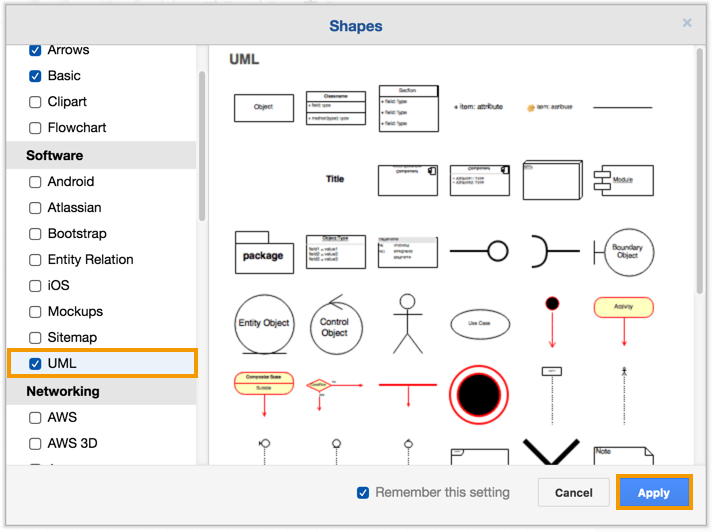Select the Use Case ellipse shape
This screenshot has height=532, width=712.
pyautogui.click(x=479, y=323)
